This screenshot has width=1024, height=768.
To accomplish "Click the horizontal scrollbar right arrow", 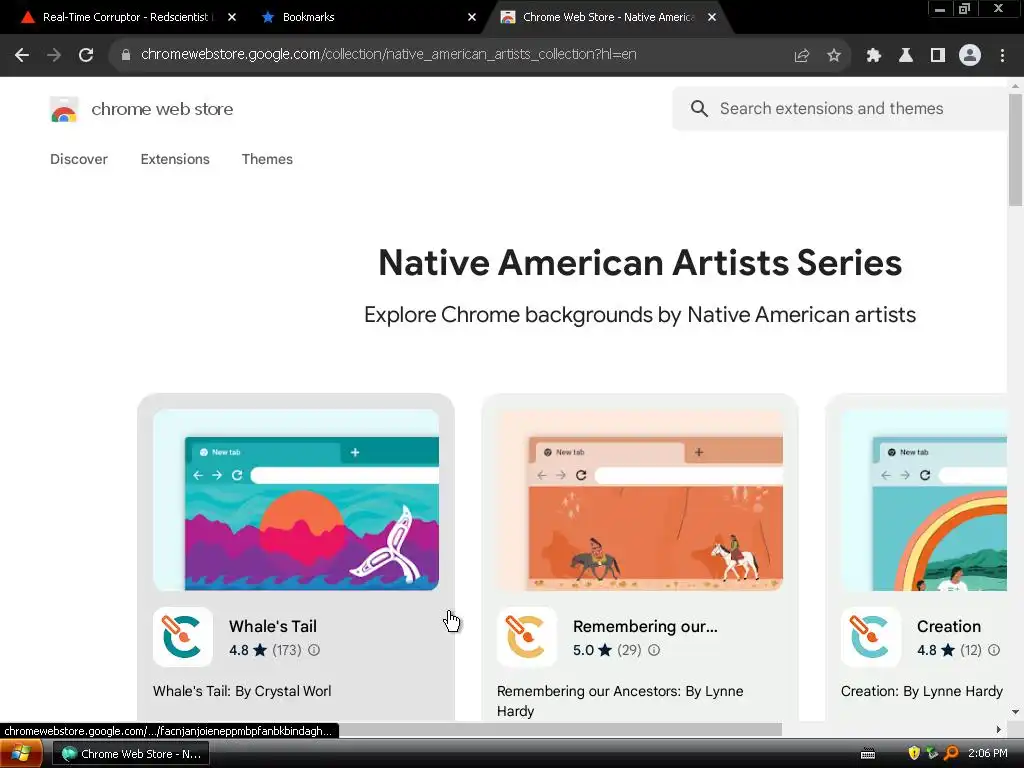I will coord(999,729).
